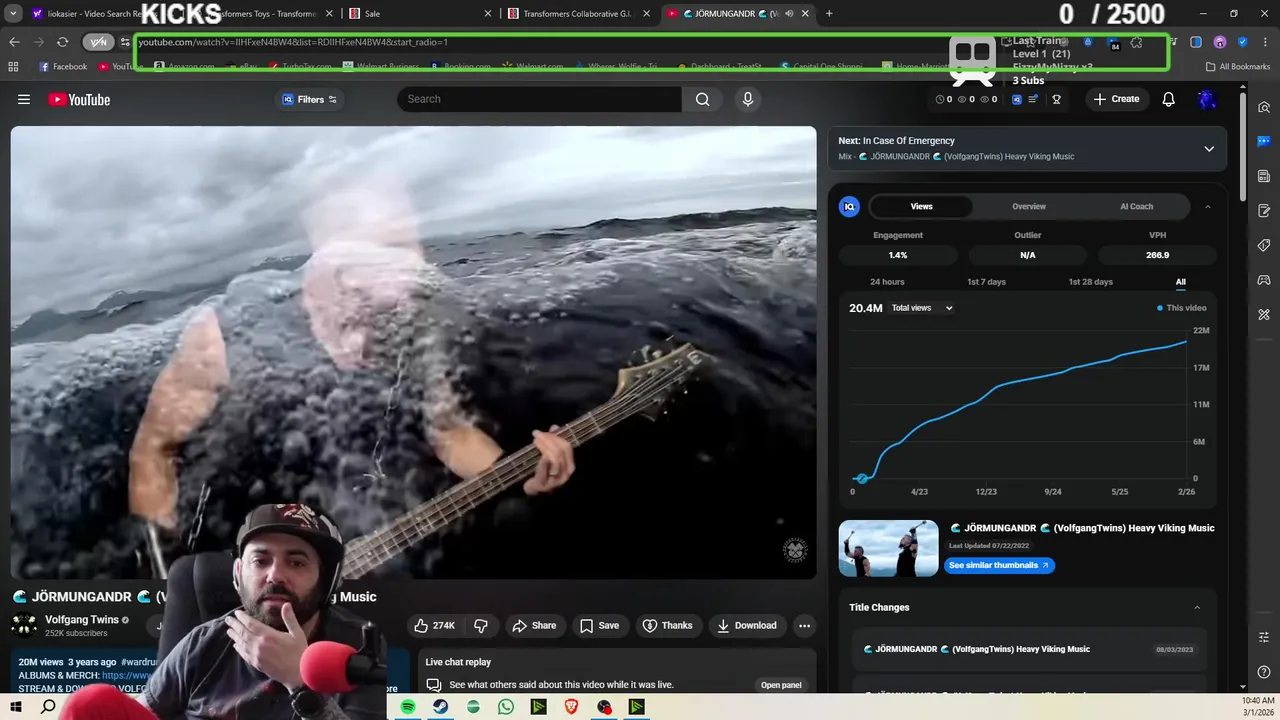
Task: Open the Total views dropdown
Action: 921,308
